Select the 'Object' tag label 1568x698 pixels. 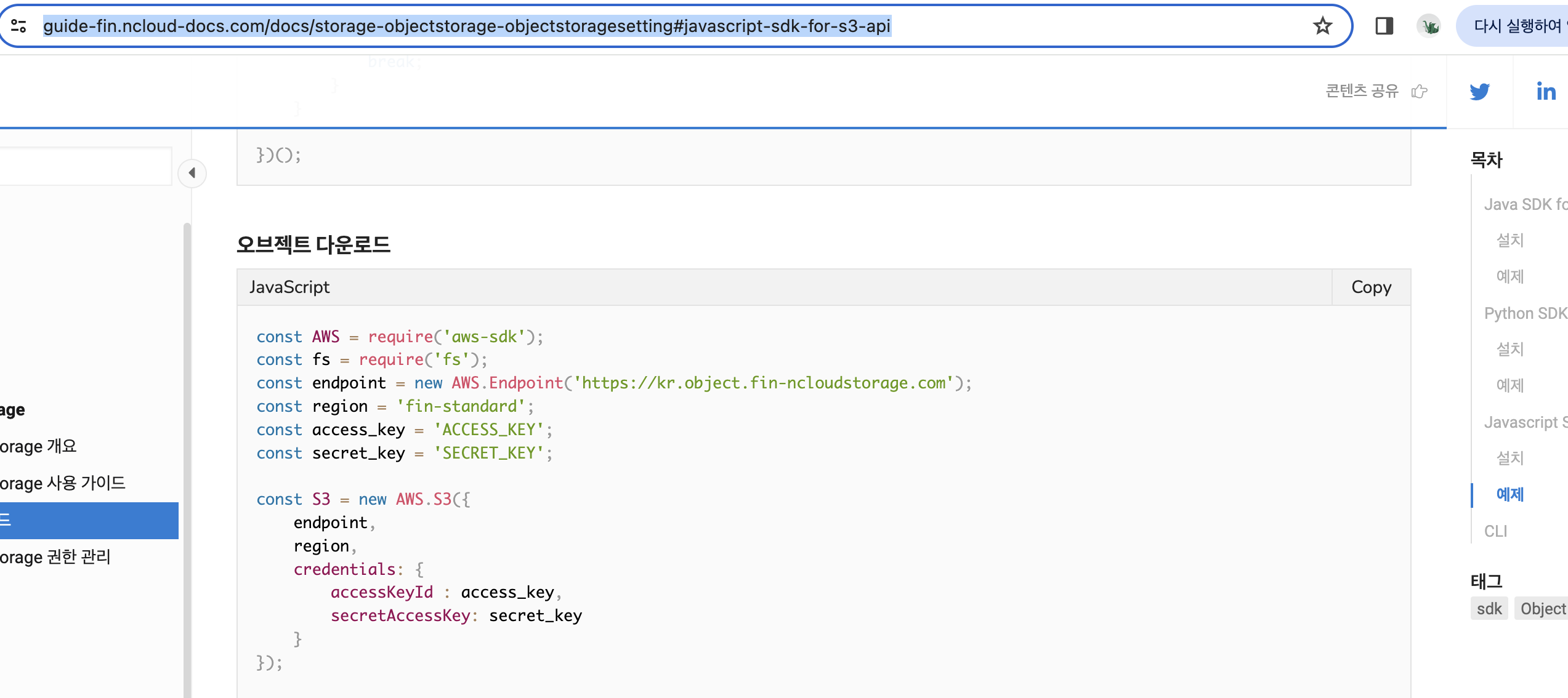click(x=1546, y=609)
